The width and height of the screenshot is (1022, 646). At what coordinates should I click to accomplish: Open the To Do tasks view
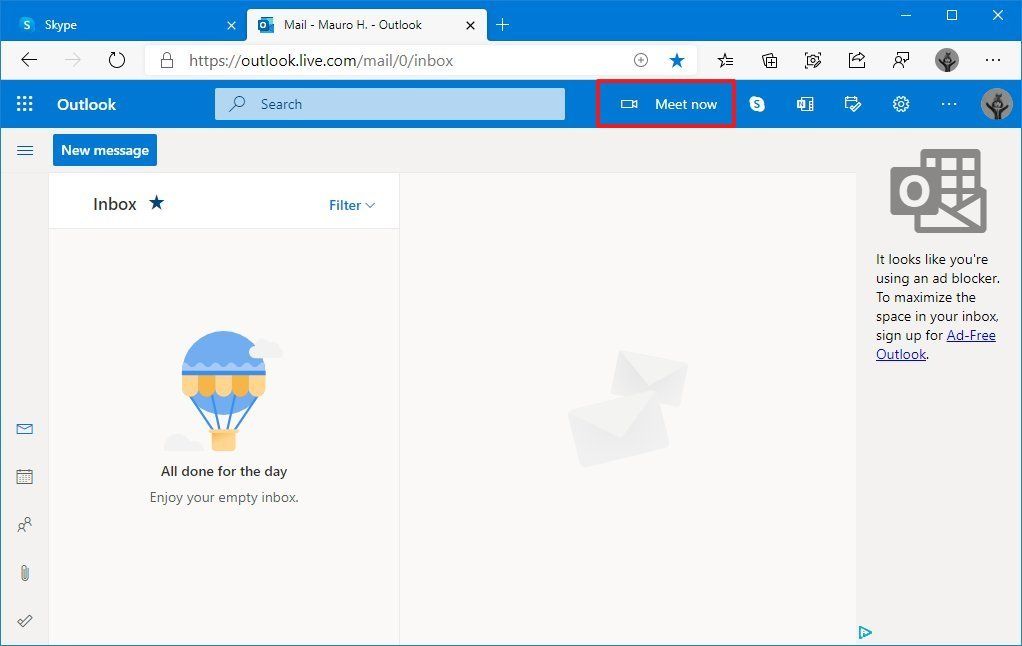24,620
